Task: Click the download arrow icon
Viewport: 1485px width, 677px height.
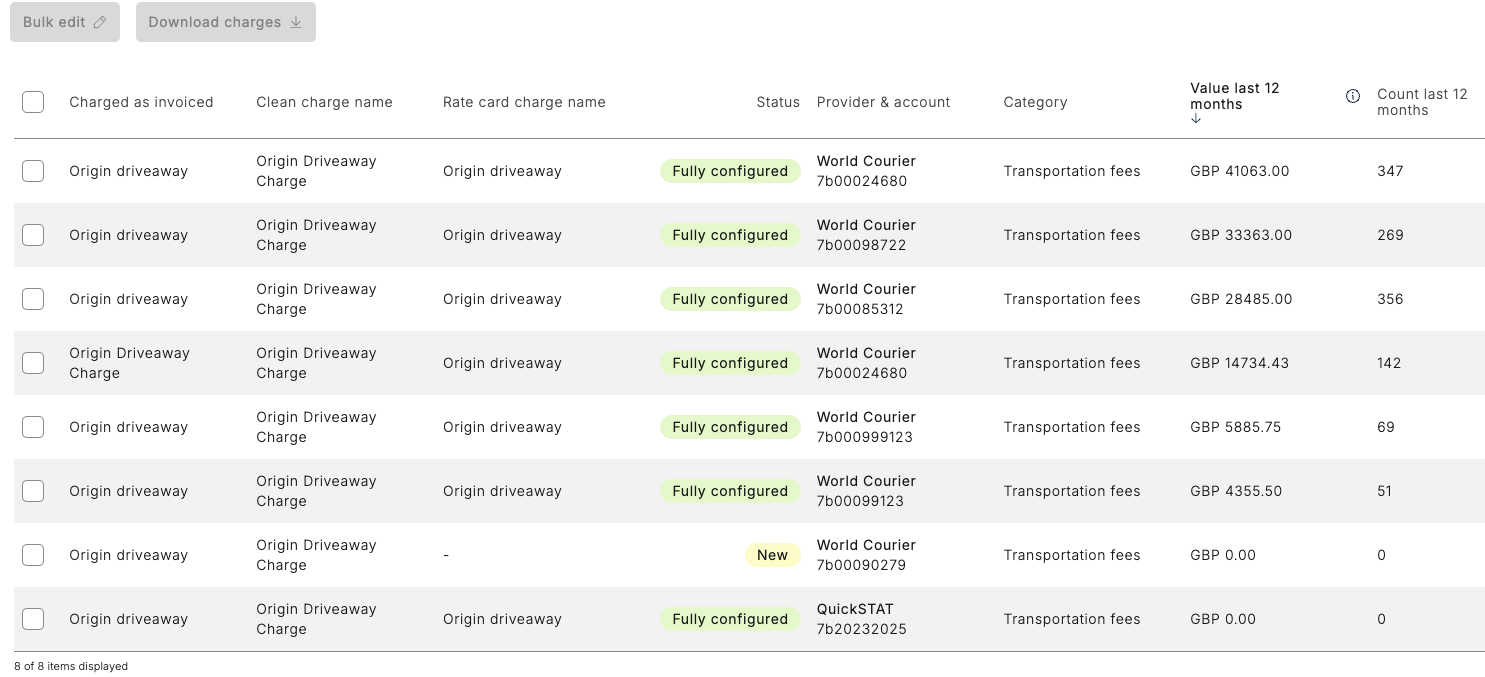Action: click(296, 22)
